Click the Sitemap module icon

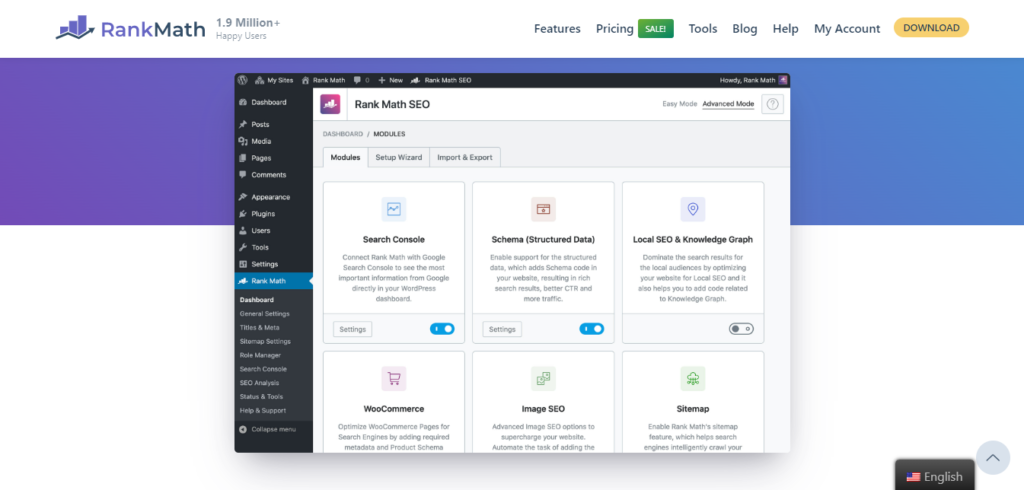click(x=693, y=378)
